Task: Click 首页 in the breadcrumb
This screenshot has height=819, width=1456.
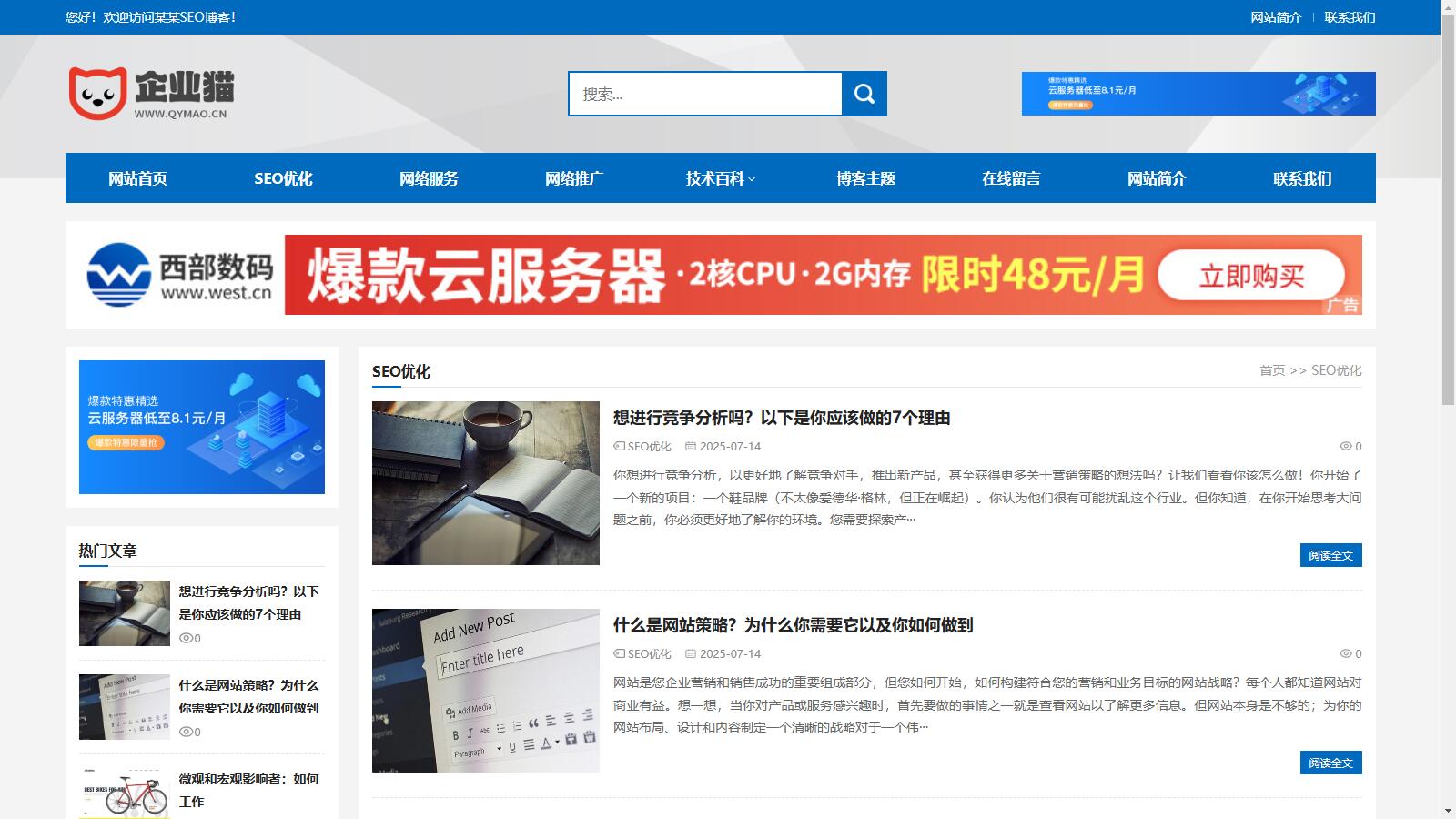Action: [1272, 370]
